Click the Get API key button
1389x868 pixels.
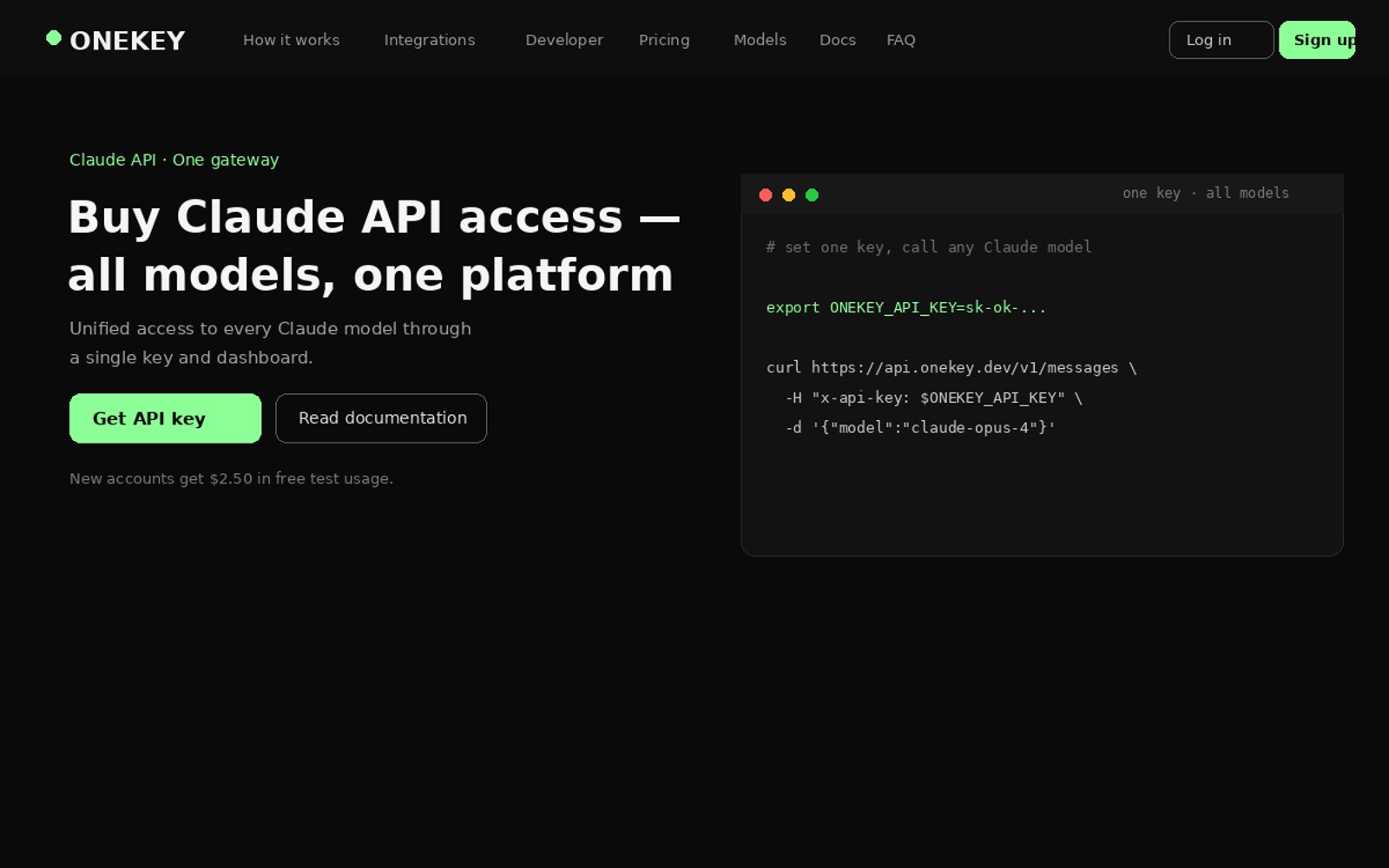[165, 418]
